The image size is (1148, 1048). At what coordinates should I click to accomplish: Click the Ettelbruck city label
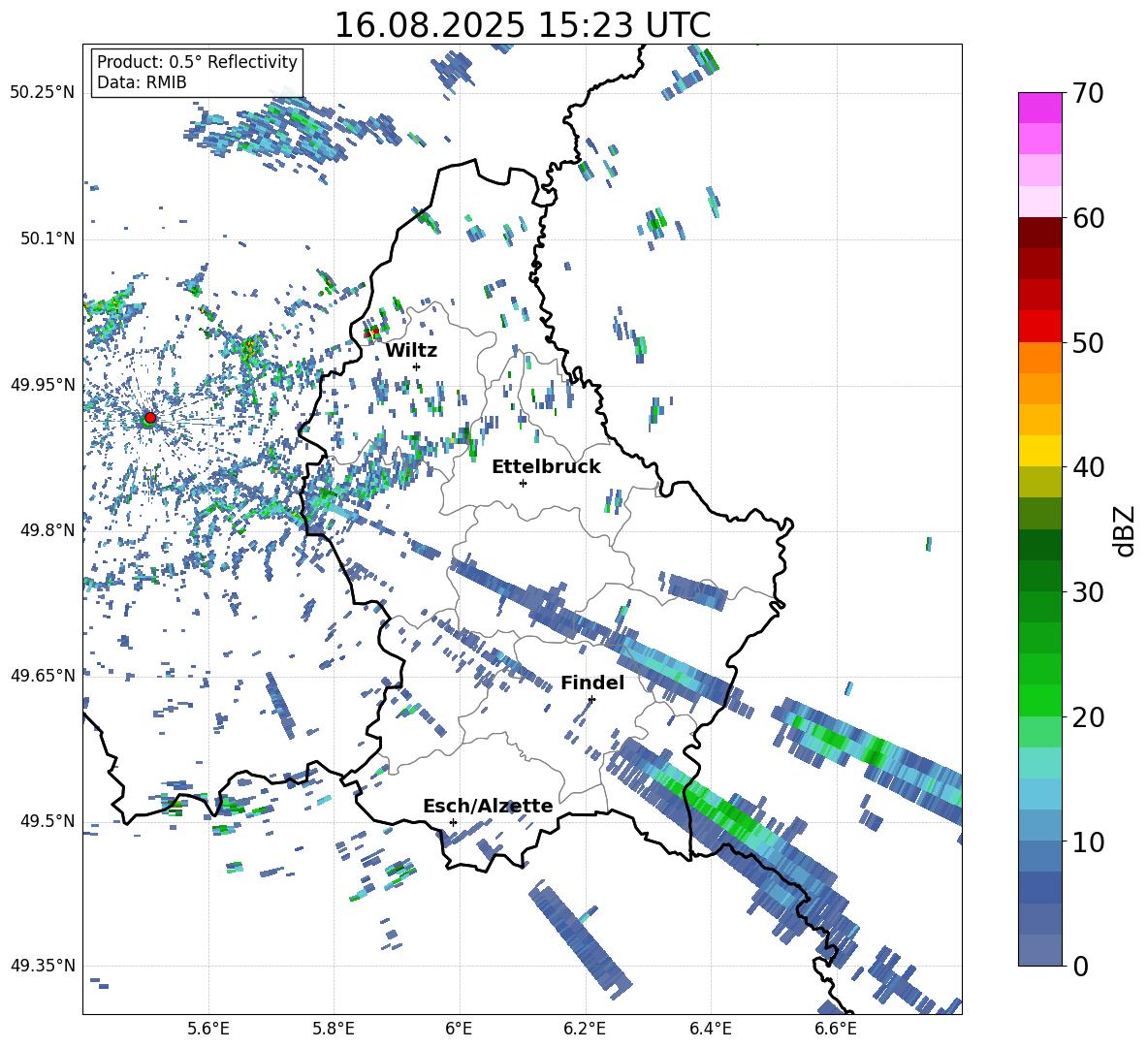point(546,467)
